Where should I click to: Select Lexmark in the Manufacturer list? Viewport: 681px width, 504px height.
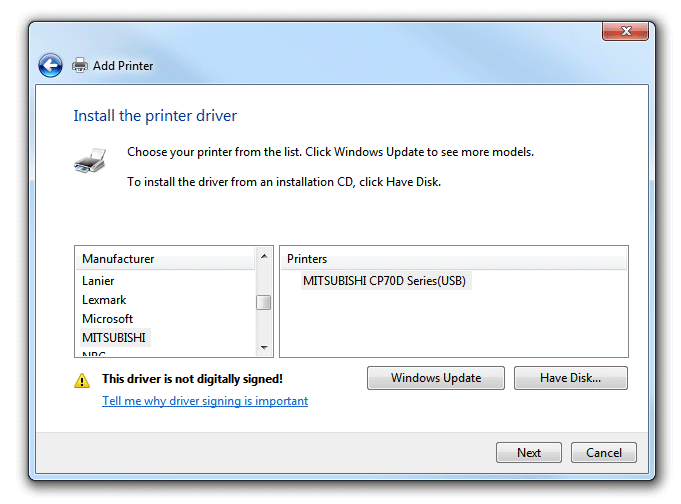104,300
